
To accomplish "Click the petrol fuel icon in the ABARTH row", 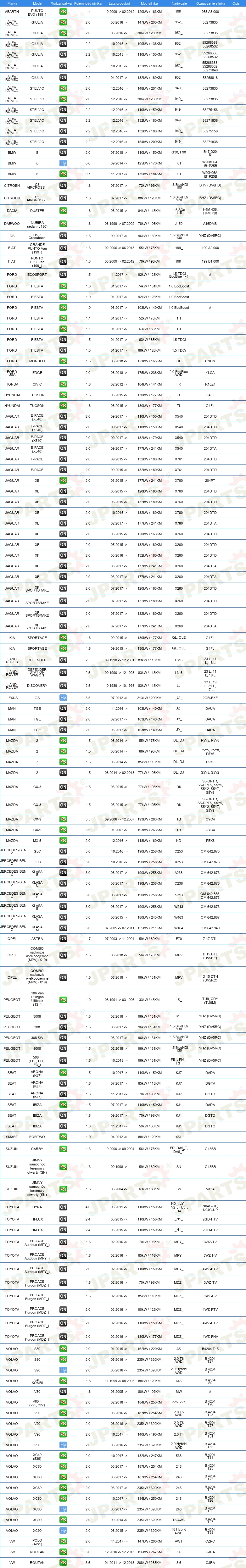I will coord(63,12).
